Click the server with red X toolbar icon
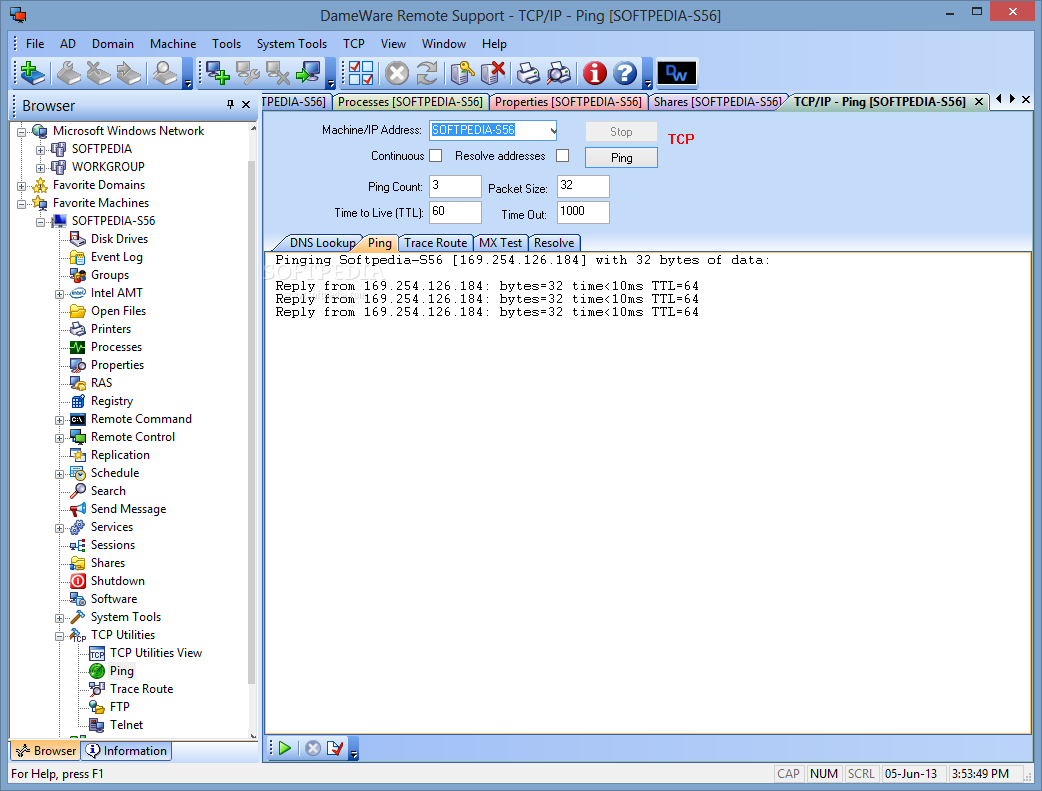This screenshot has height=791, width=1042. coord(492,73)
